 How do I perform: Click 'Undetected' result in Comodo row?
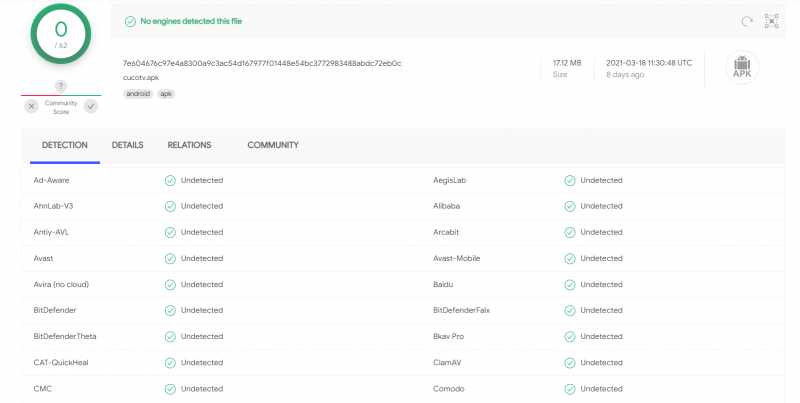[x=602, y=388]
